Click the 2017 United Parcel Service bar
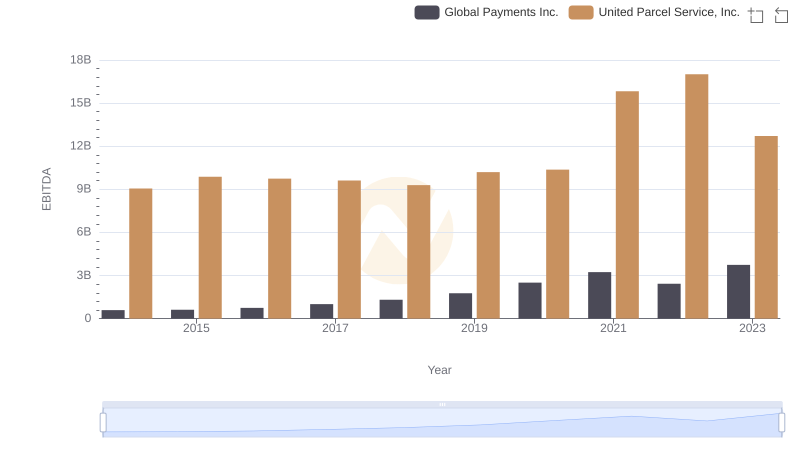Screen dimensions: 800x461 pyautogui.click(x=349, y=249)
